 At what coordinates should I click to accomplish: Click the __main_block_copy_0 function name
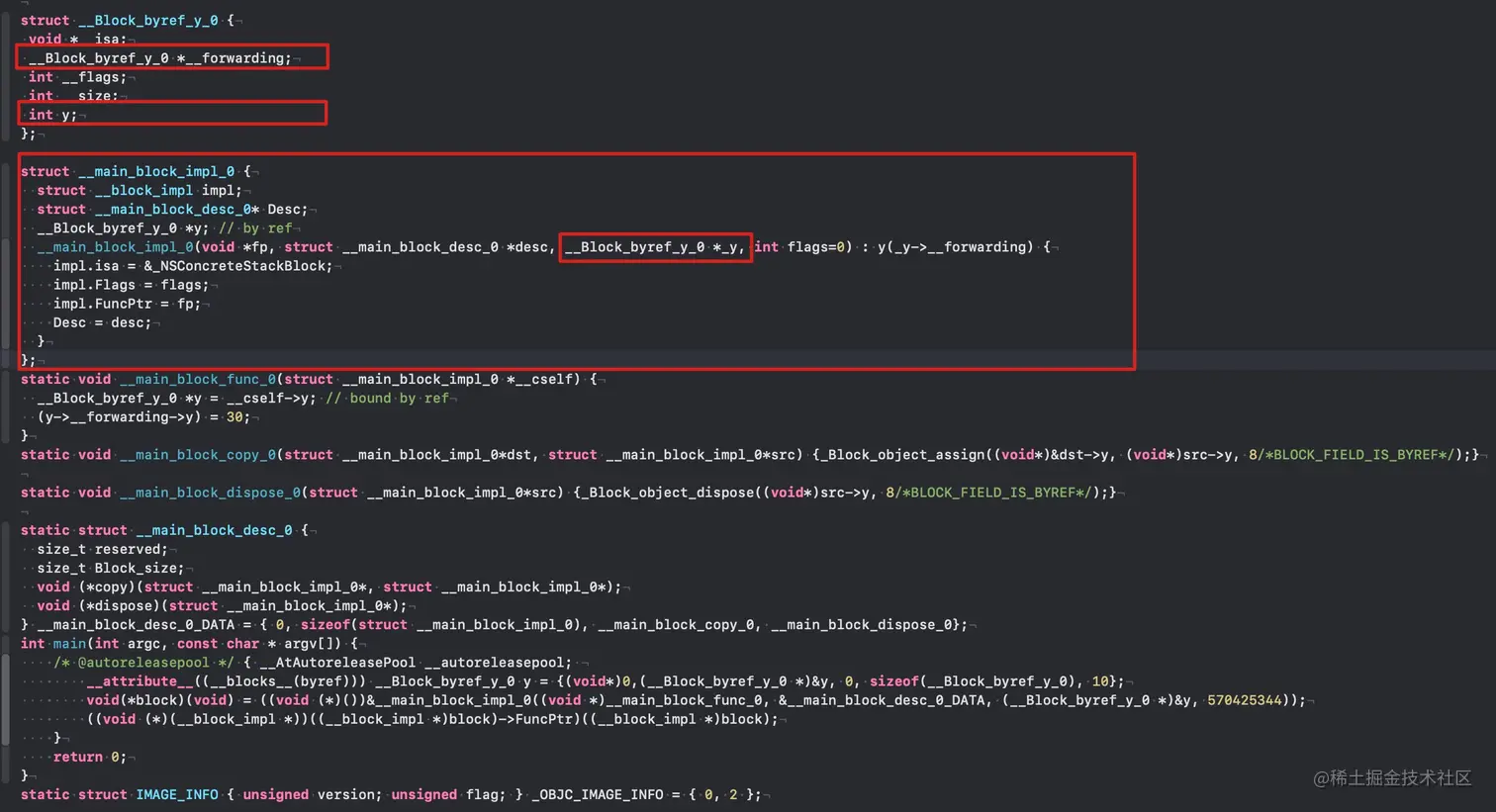coord(196,454)
